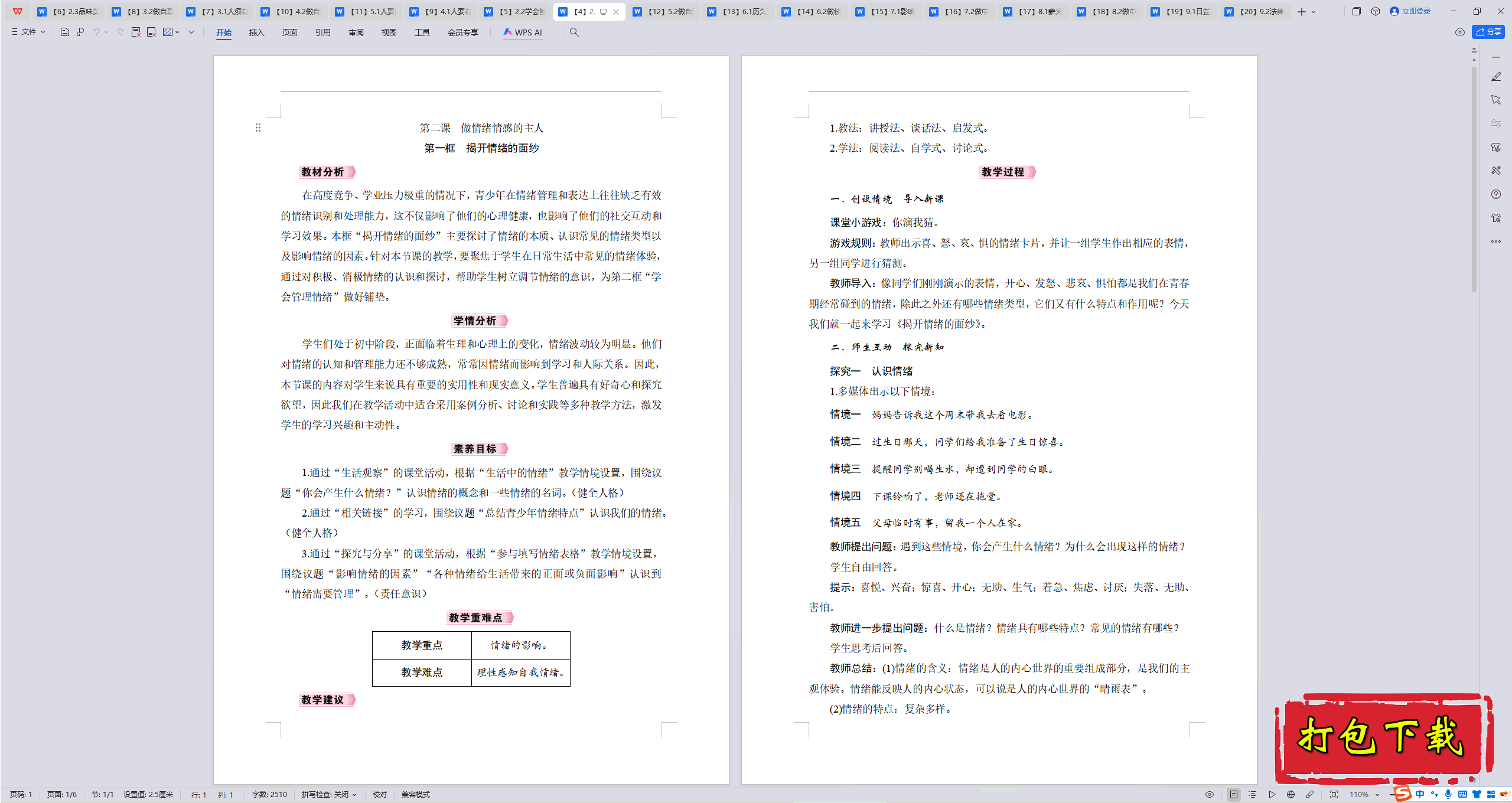Switch to document tab 【6】2.3品味
The width and height of the screenshot is (1512, 803).
(x=69, y=11)
